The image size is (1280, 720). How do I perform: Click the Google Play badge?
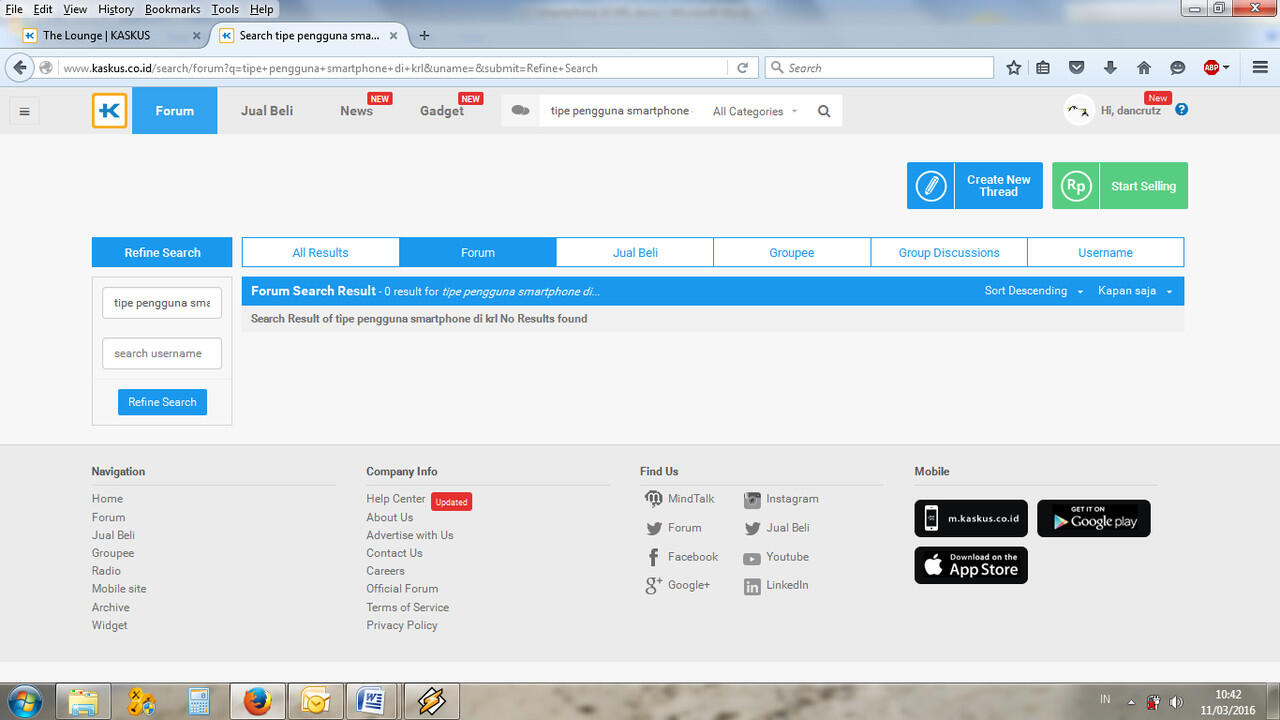(1094, 518)
